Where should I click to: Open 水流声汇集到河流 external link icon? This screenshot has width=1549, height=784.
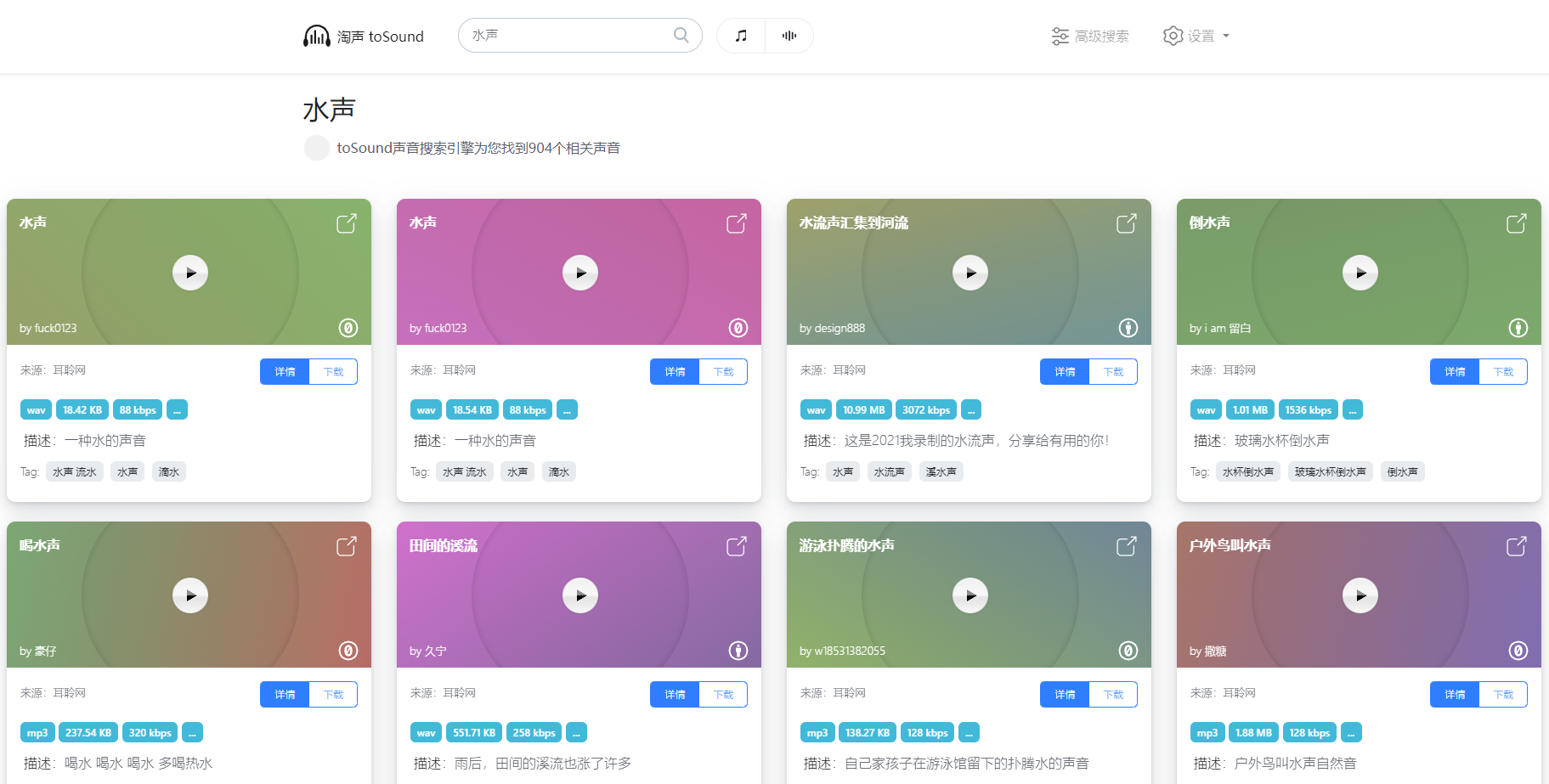coord(1127,223)
